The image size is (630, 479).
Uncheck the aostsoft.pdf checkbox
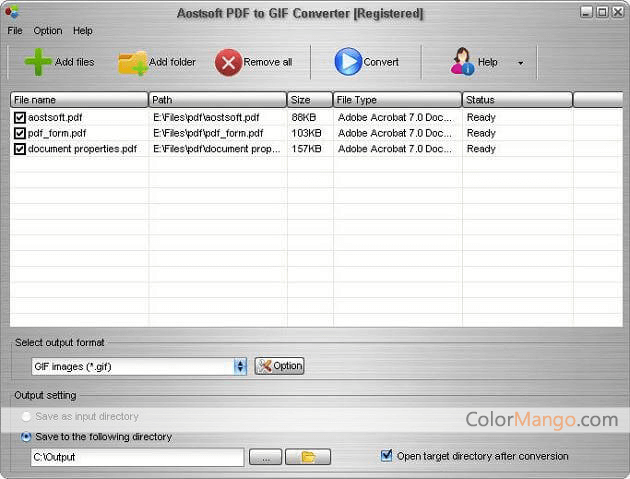coord(20,117)
